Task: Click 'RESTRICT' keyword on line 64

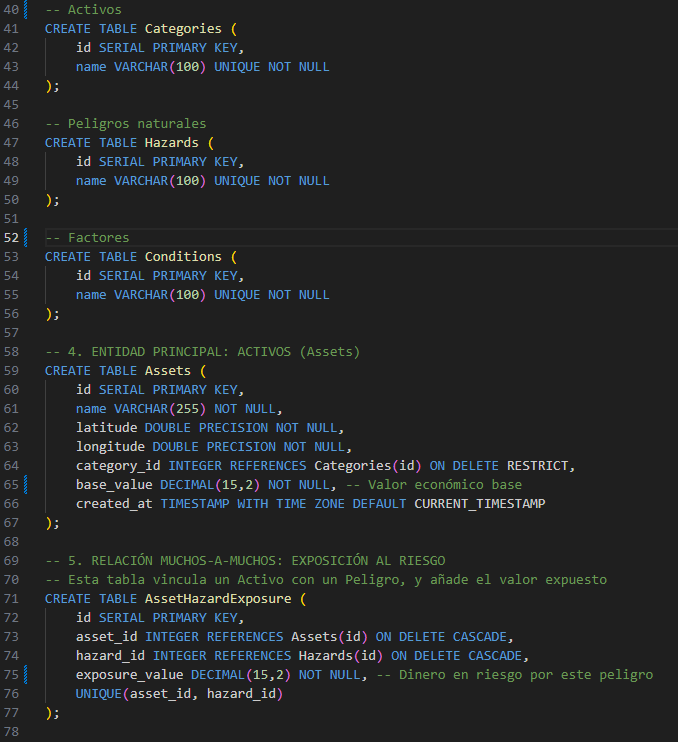Action: 537,466
